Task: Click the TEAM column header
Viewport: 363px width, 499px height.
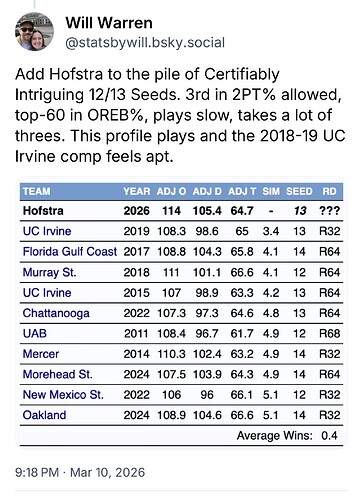Action: [37, 191]
